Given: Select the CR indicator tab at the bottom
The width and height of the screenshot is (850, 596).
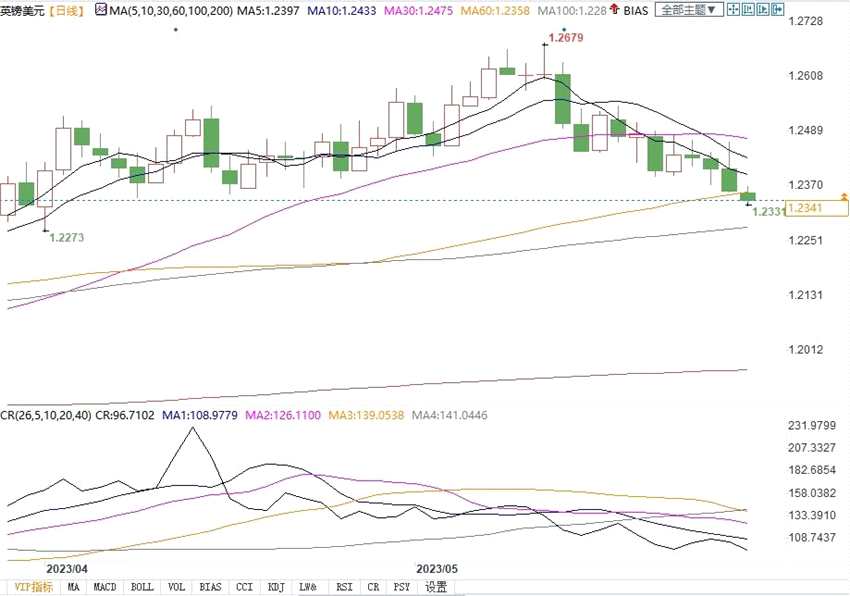Looking at the screenshot, I should pos(373,587).
